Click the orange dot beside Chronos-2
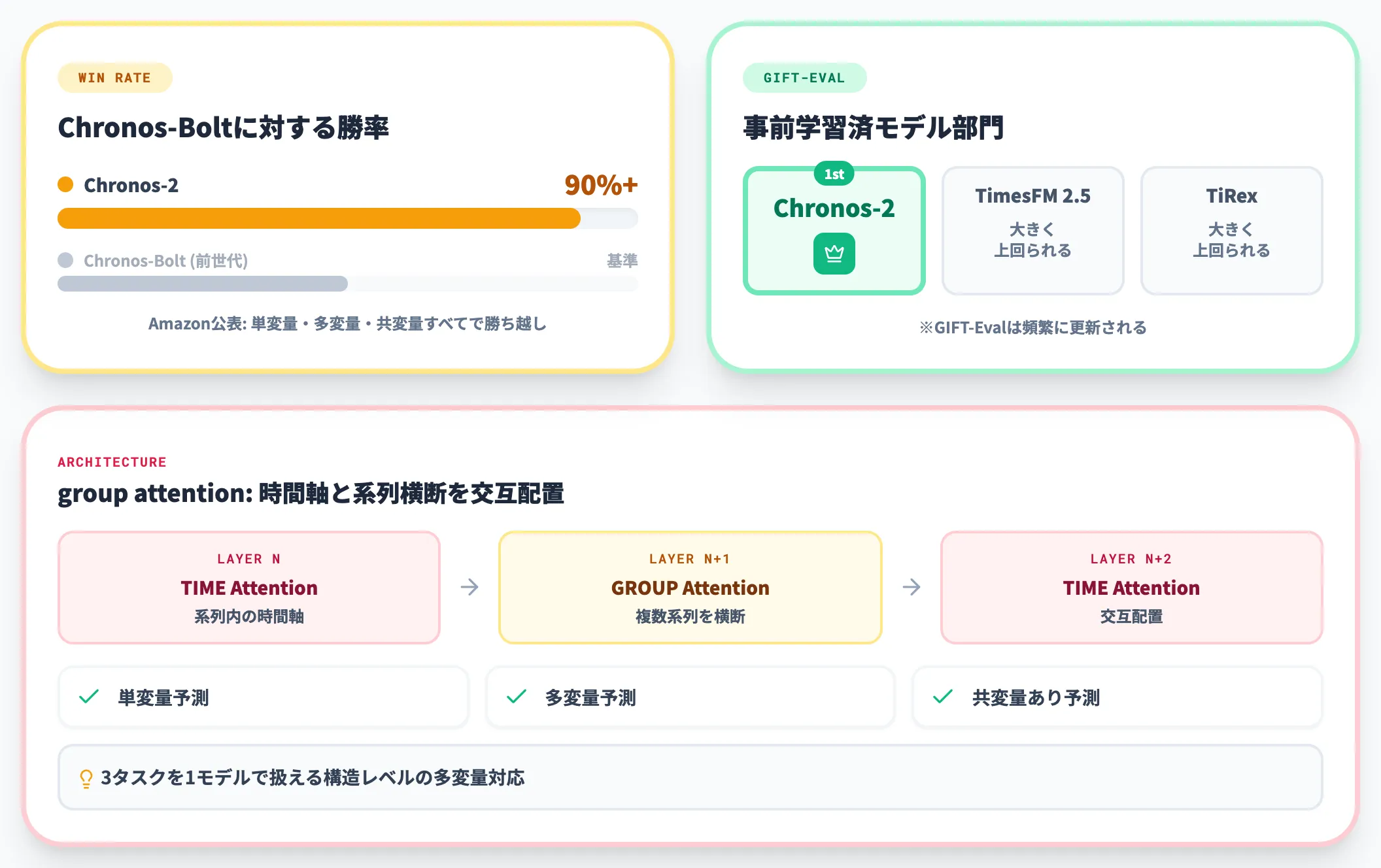This screenshot has height=868, width=1381. pyautogui.click(x=65, y=185)
